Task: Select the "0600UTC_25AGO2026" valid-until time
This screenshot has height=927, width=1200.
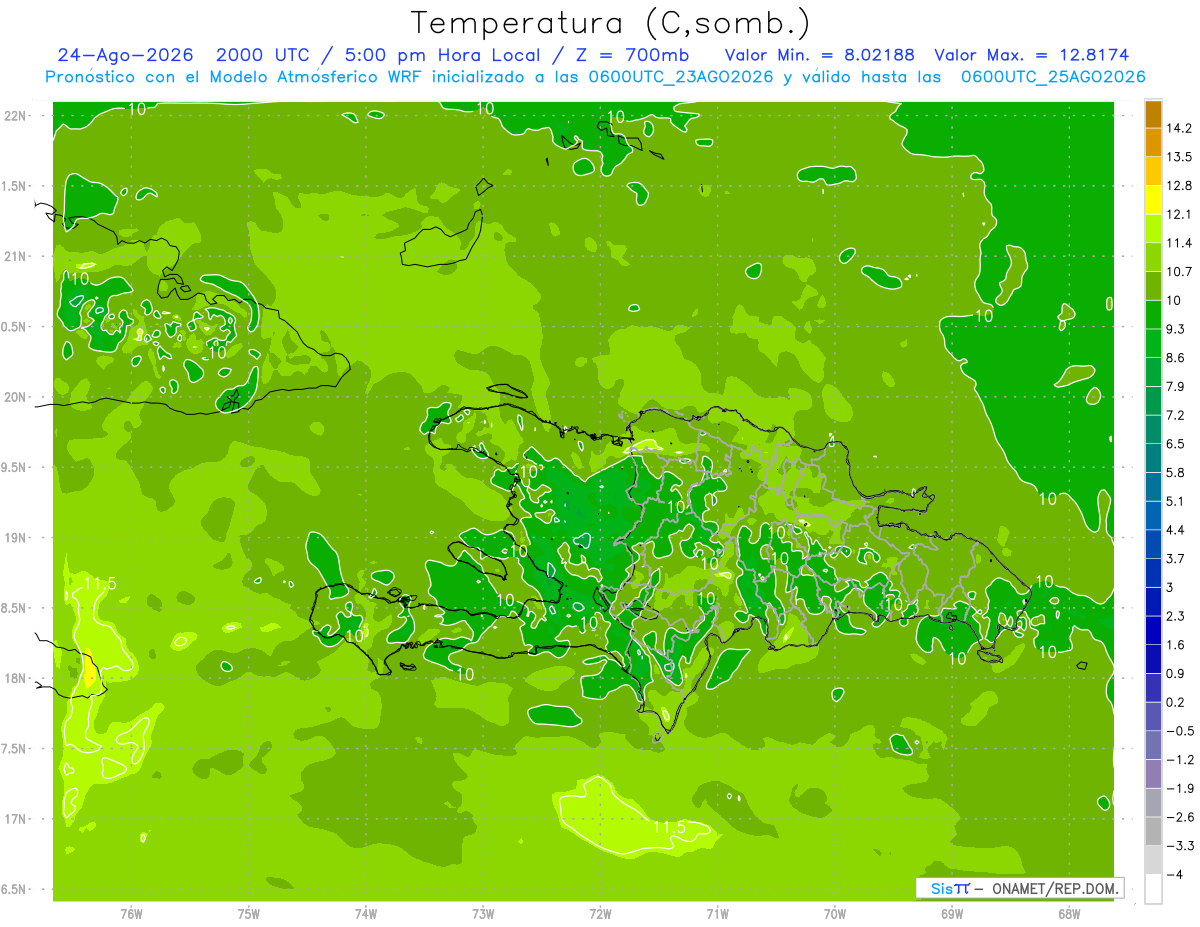Action: click(1052, 77)
